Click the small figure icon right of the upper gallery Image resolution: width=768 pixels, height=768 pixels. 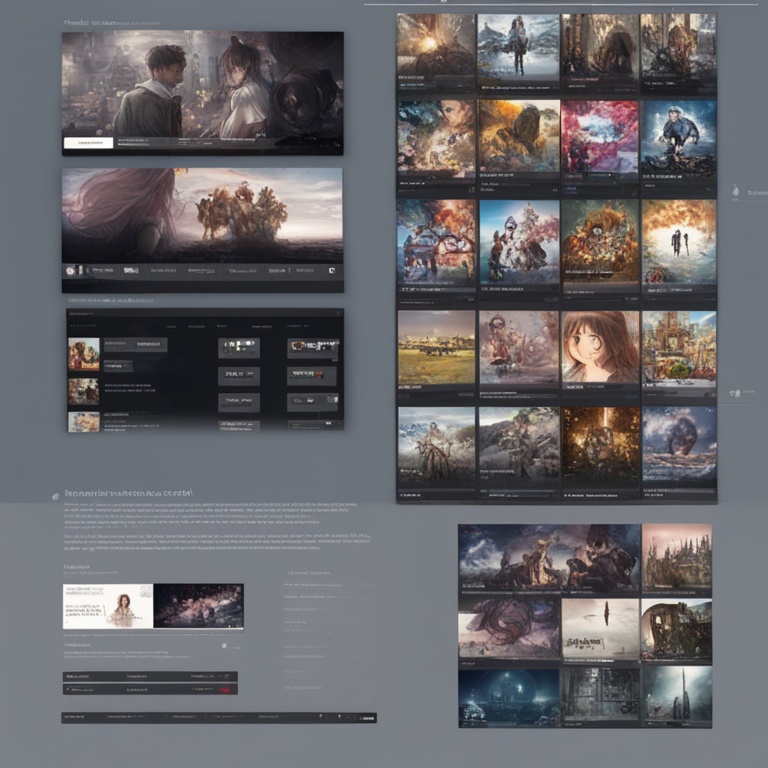click(735, 192)
